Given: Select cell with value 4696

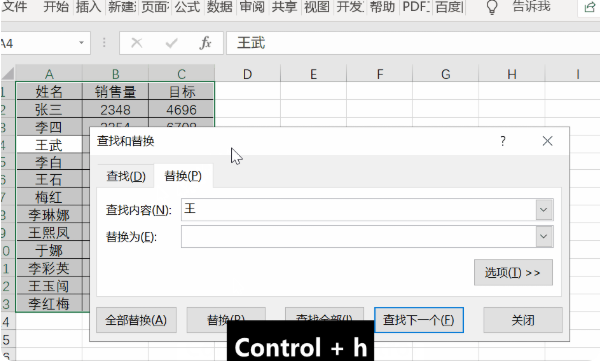Looking at the screenshot, I should [182, 109].
